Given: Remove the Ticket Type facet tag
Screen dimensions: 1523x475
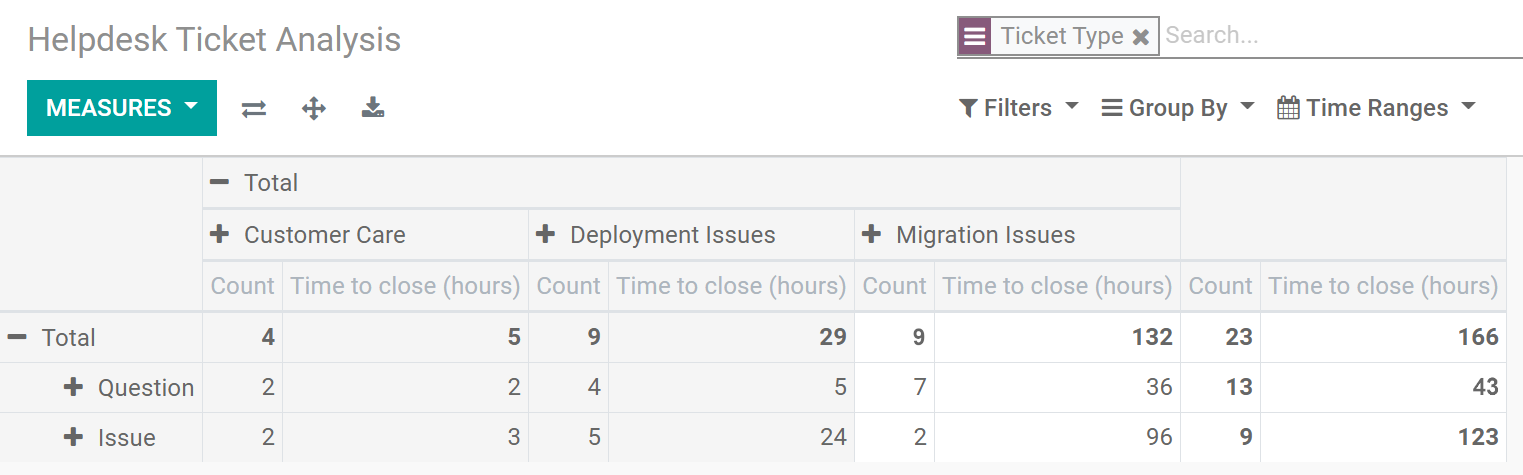Looking at the screenshot, I should 1141,37.
